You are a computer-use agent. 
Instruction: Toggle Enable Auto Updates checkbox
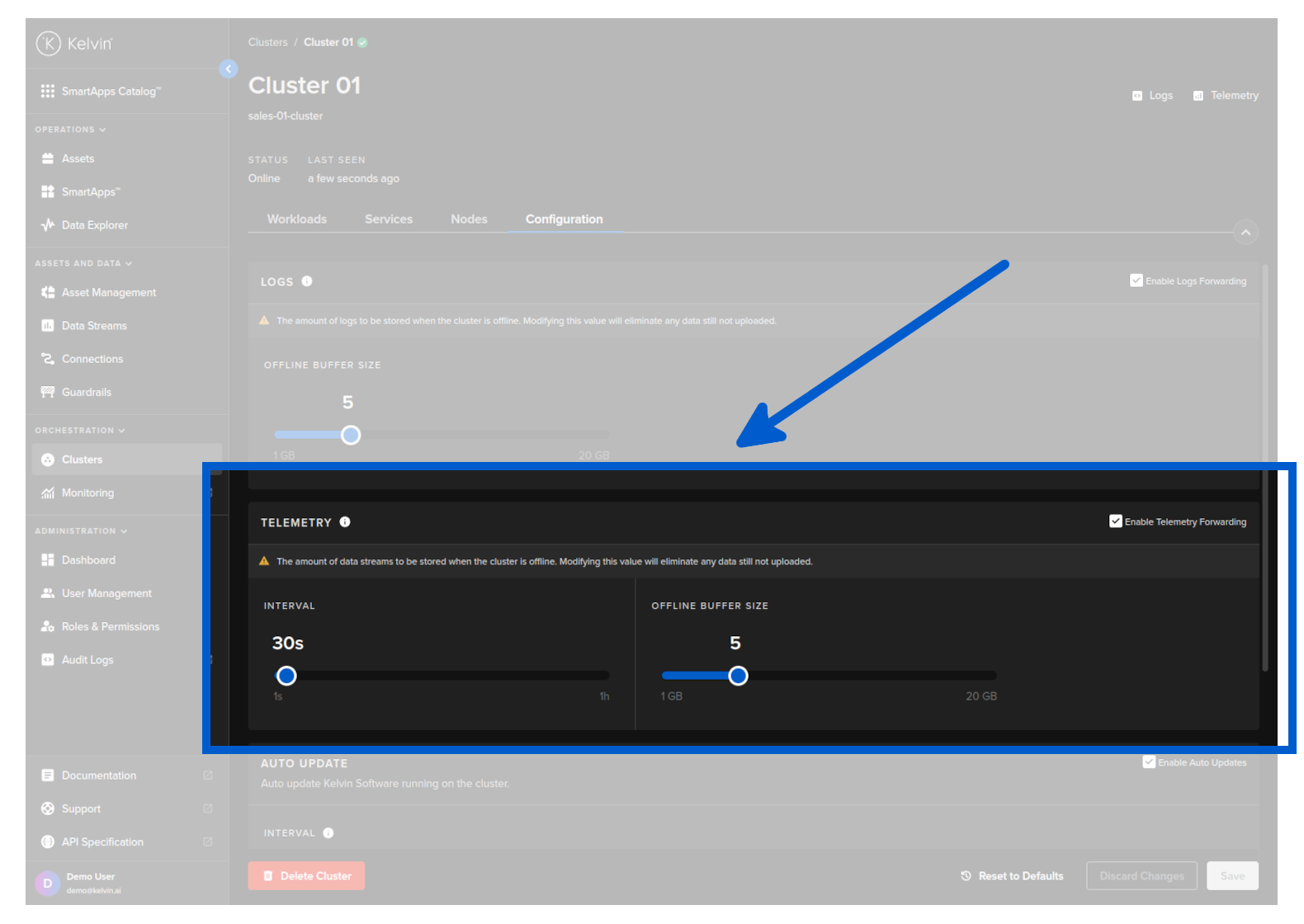tap(1149, 762)
